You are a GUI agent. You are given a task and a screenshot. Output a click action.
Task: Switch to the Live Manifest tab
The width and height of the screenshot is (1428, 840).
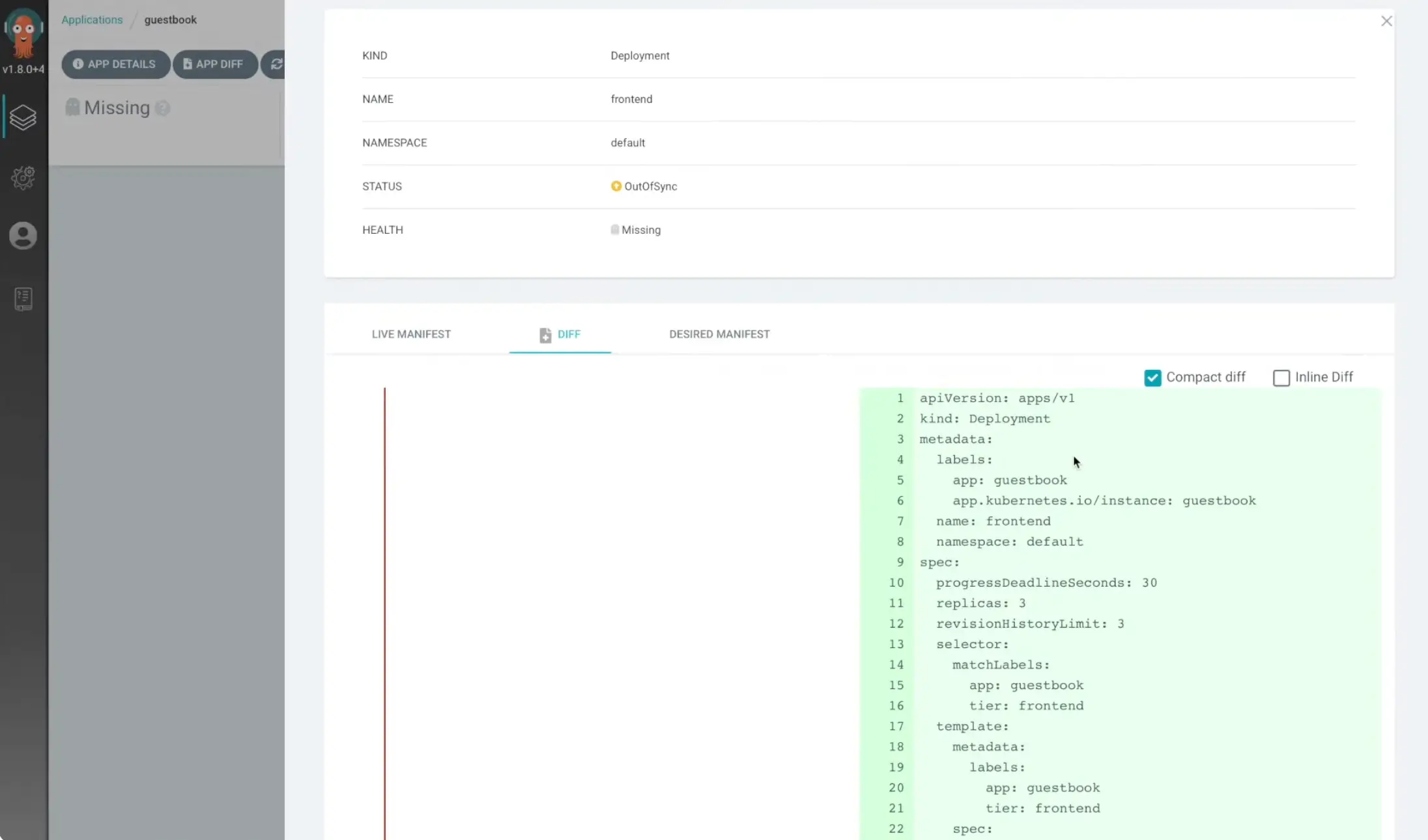tap(411, 334)
